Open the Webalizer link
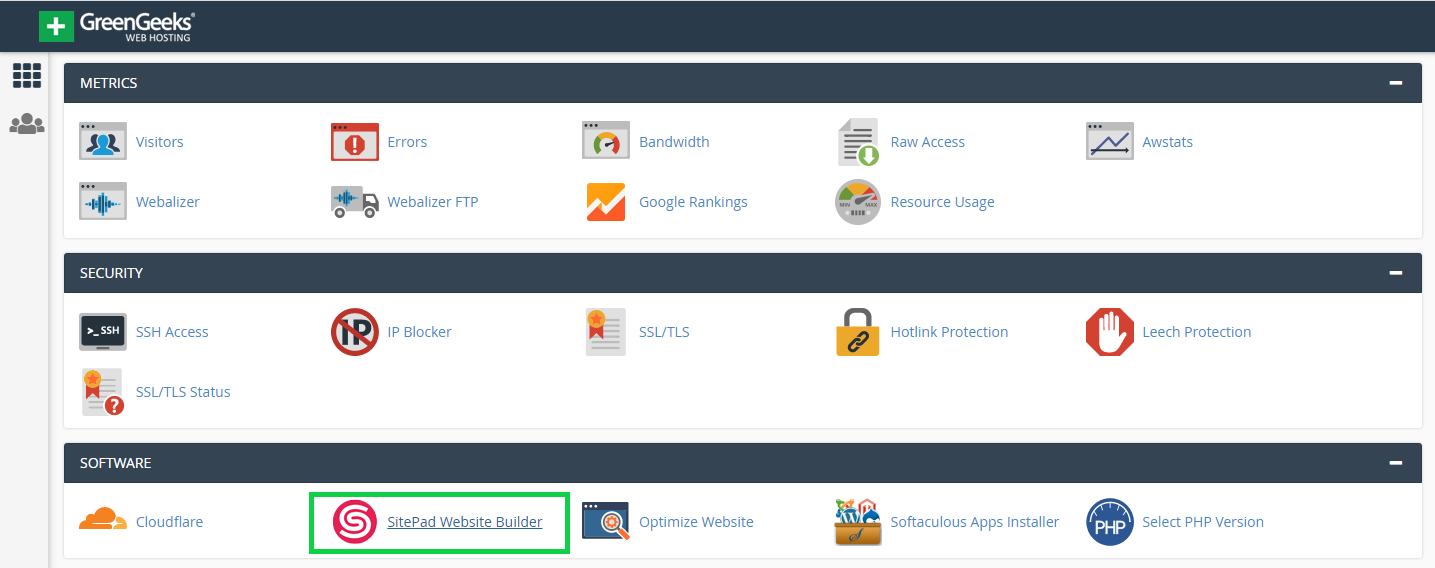This screenshot has height=568, width=1435. 168,202
